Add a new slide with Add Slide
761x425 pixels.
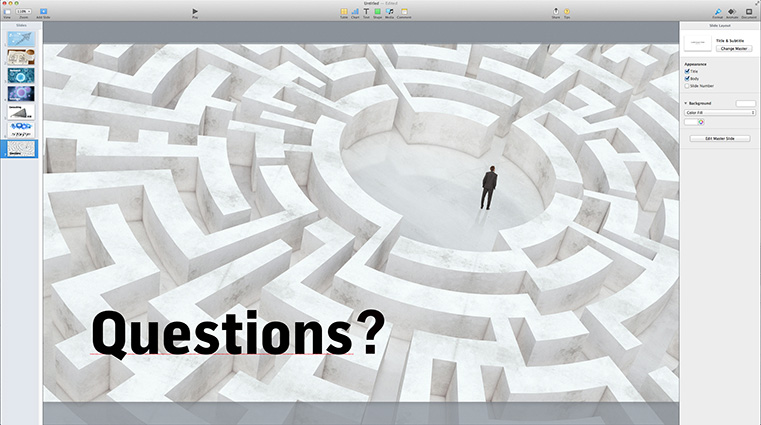tap(43, 12)
